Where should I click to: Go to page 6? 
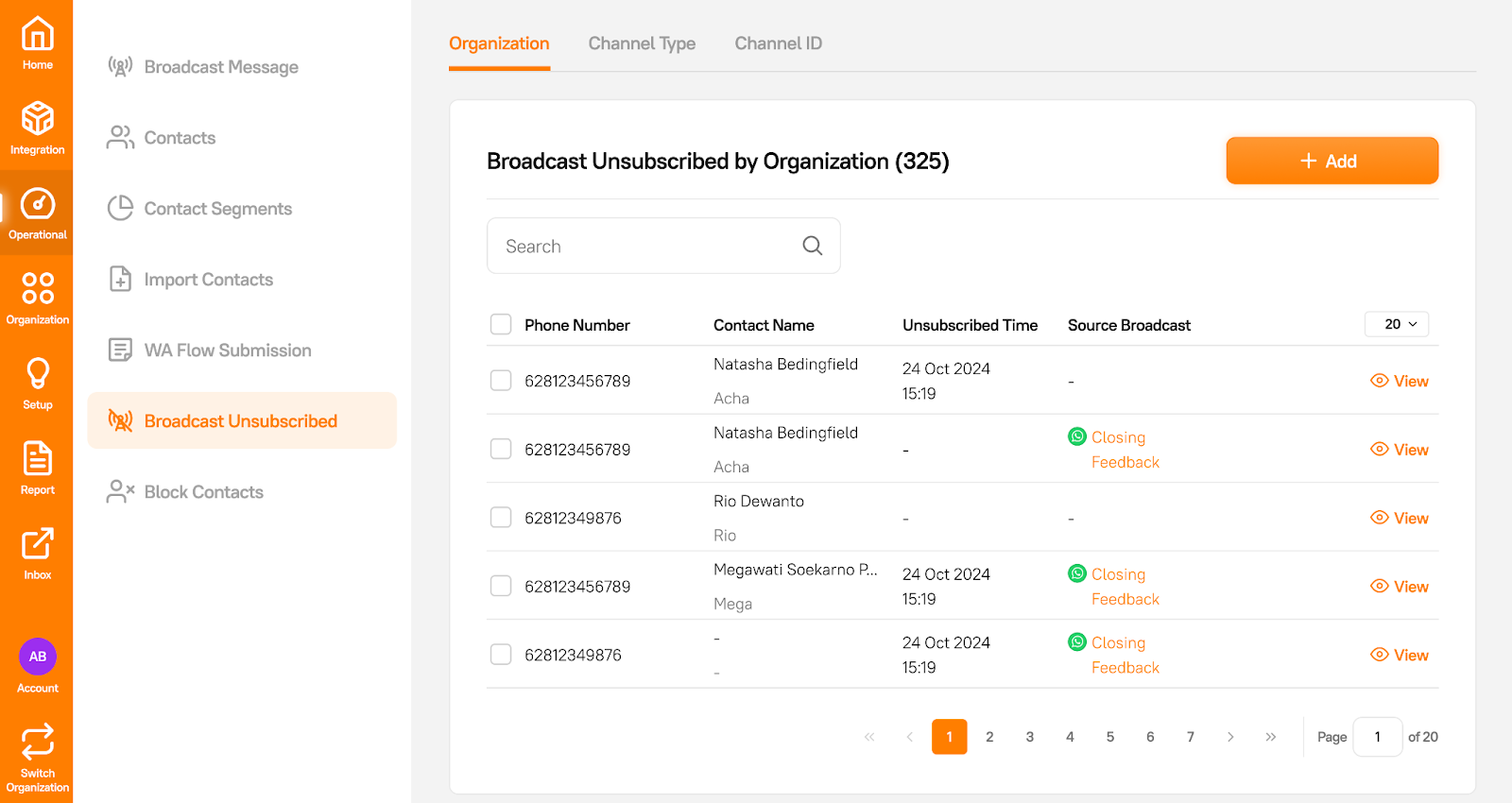click(x=1150, y=737)
